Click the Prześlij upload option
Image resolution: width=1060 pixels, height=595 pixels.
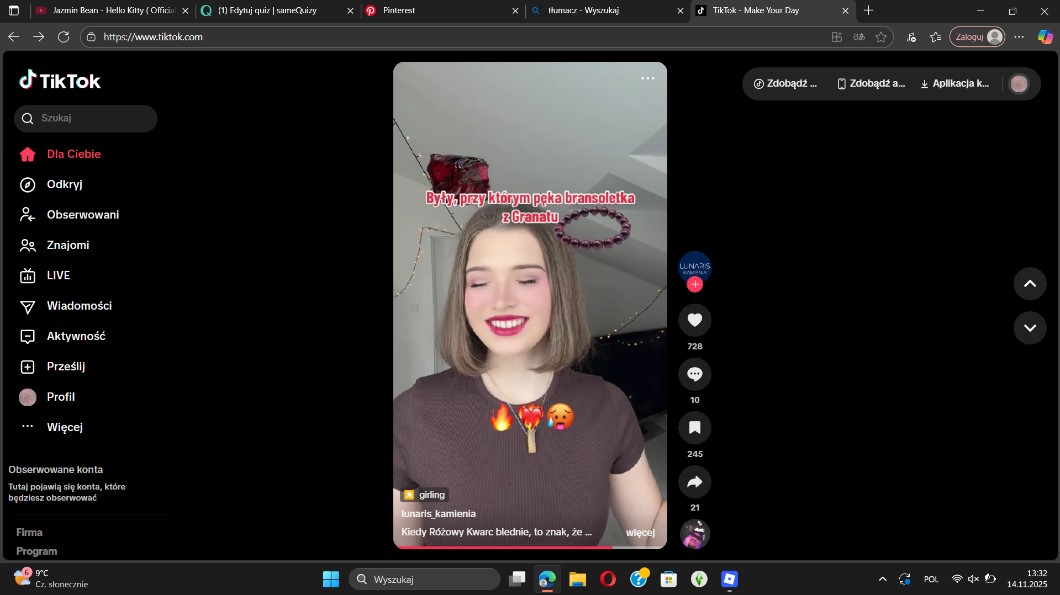tap(66, 366)
